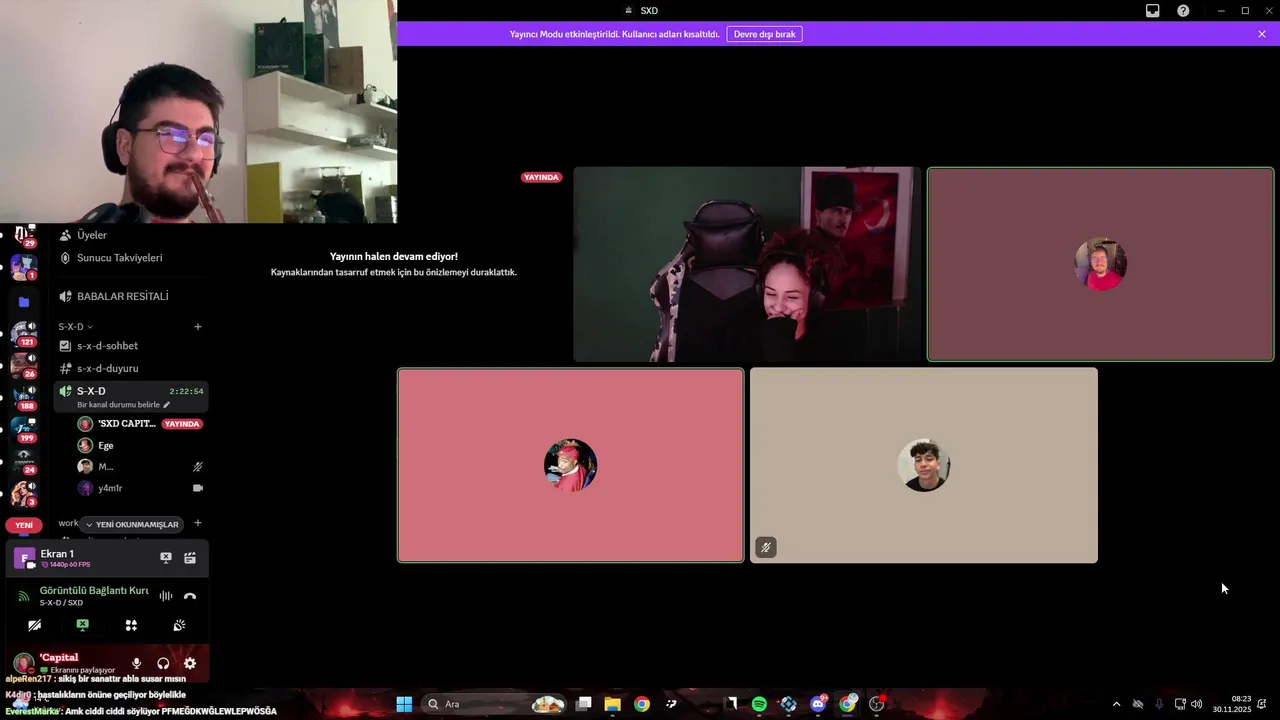
Task: Show hidden system tray icons
Action: click(1116, 704)
